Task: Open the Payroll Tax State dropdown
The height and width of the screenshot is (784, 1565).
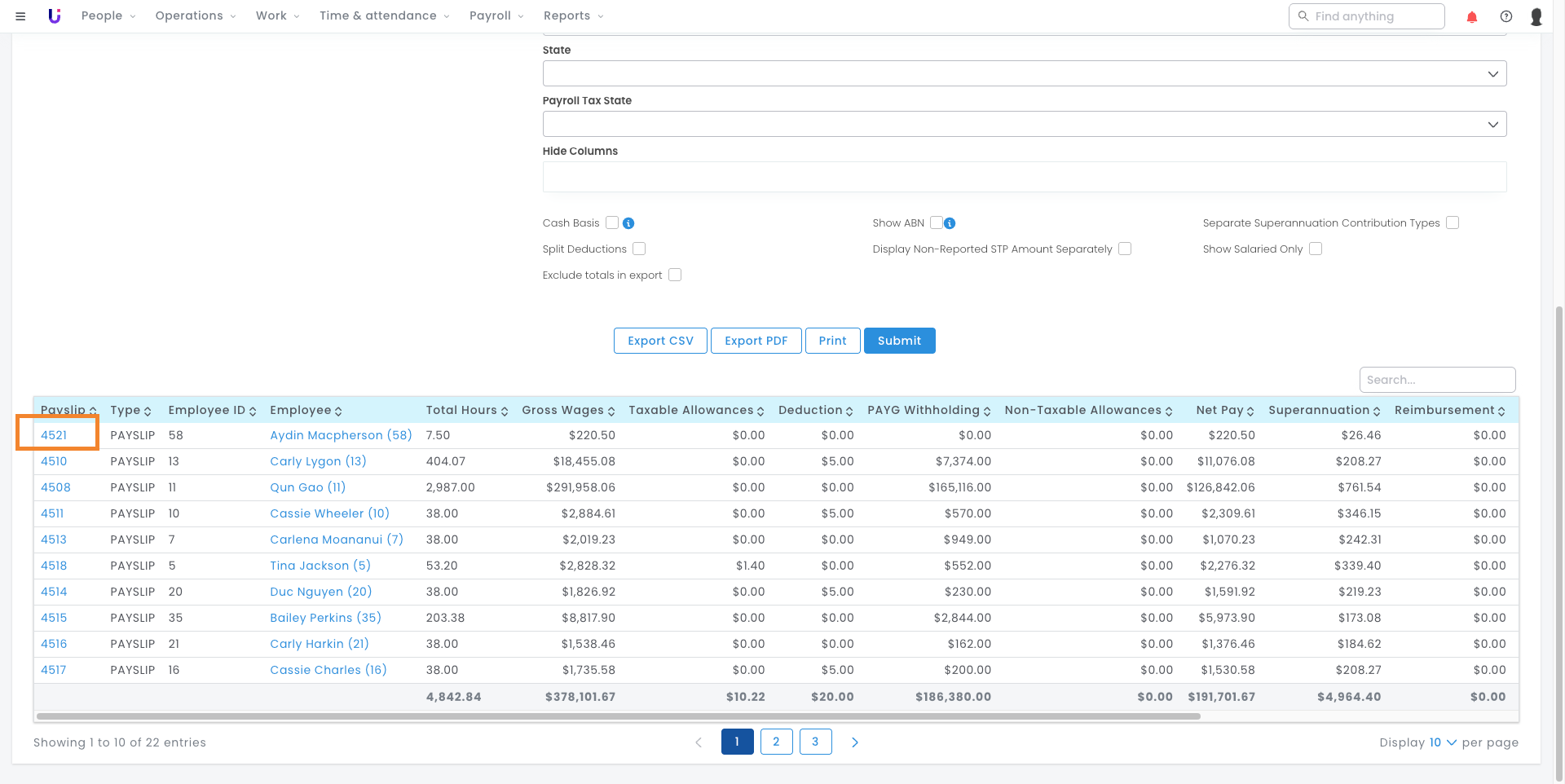Action: tap(1025, 124)
